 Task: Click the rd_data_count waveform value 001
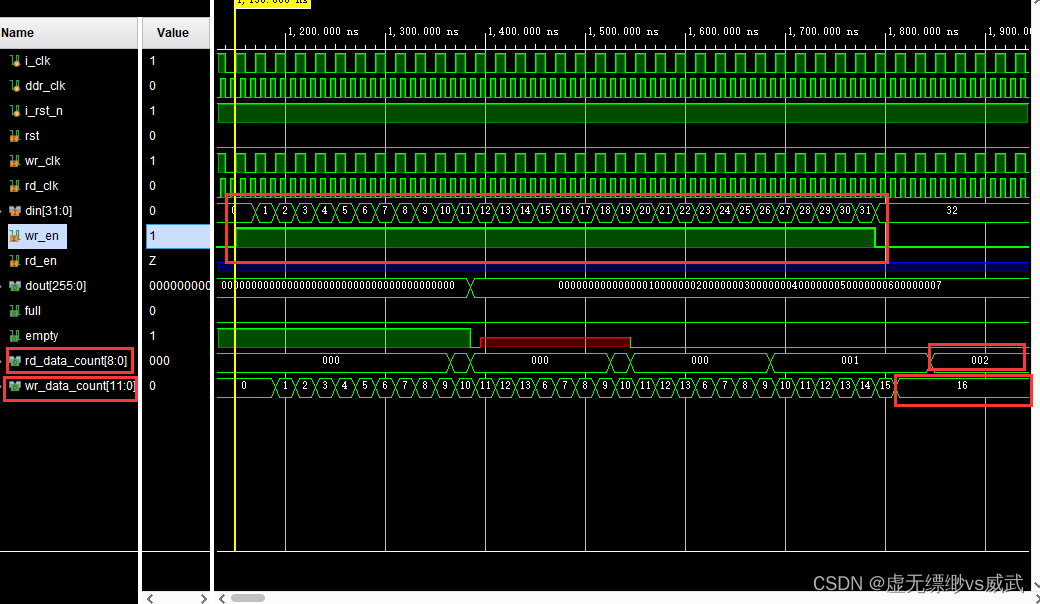click(850, 360)
